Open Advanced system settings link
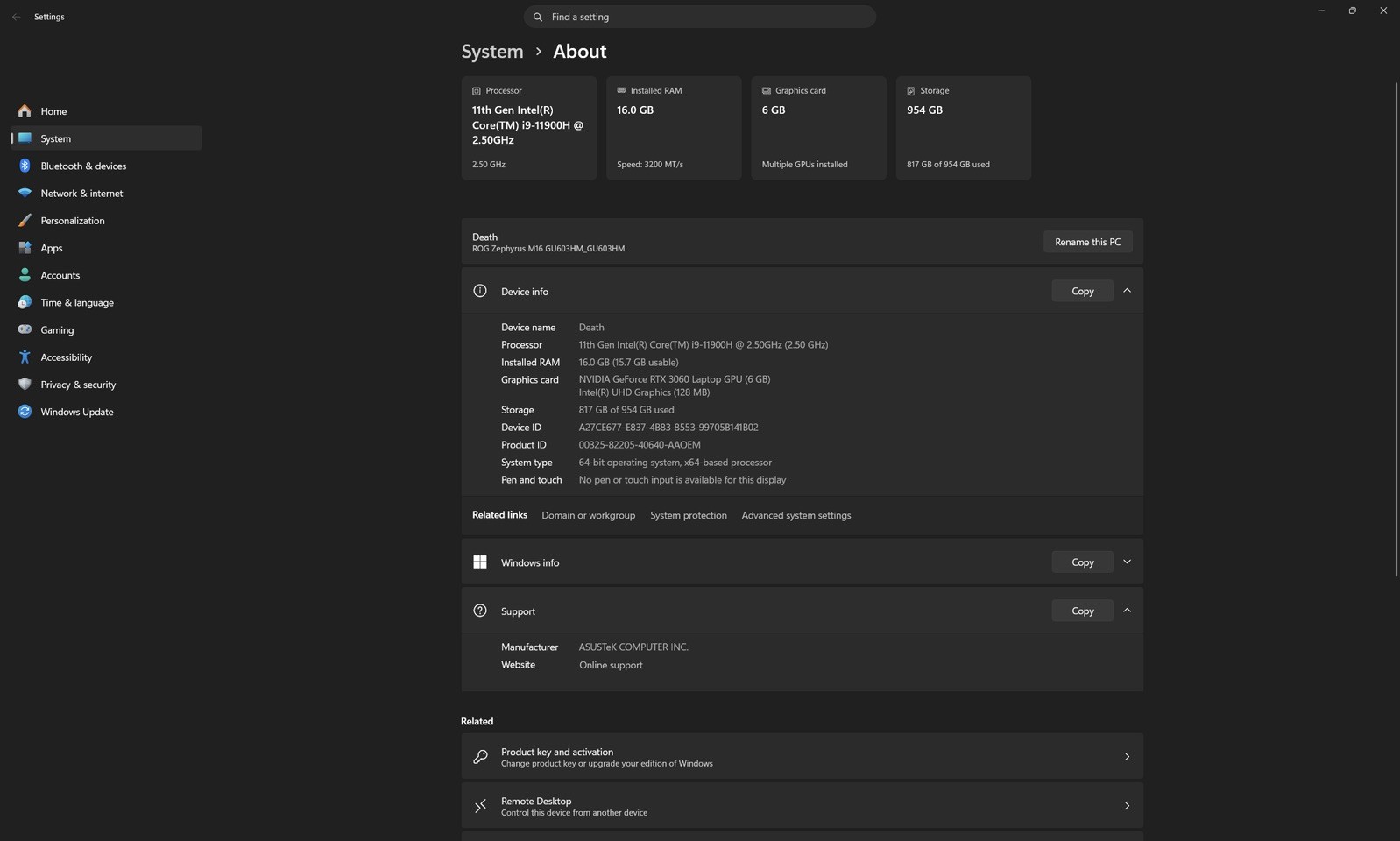 click(x=795, y=515)
